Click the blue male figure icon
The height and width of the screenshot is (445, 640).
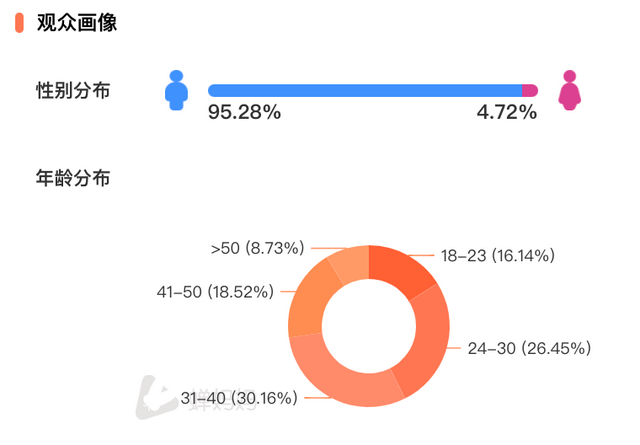pyautogui.click(x=176, y=90)
